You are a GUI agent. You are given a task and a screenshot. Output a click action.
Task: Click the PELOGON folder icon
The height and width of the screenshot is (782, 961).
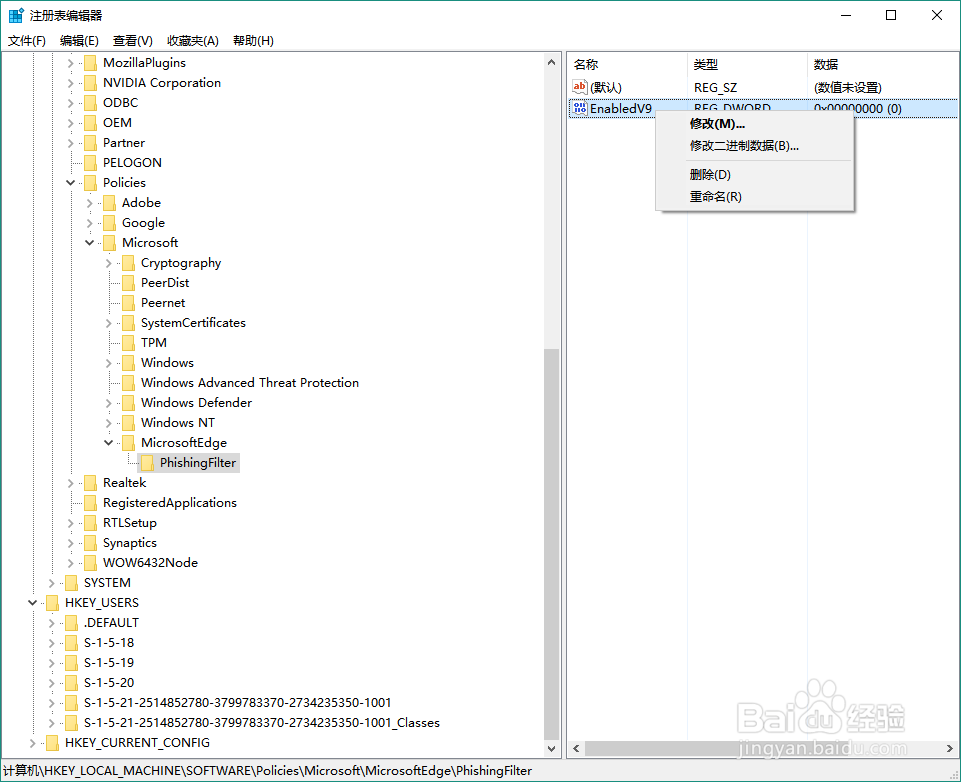[x=90, y=162]
